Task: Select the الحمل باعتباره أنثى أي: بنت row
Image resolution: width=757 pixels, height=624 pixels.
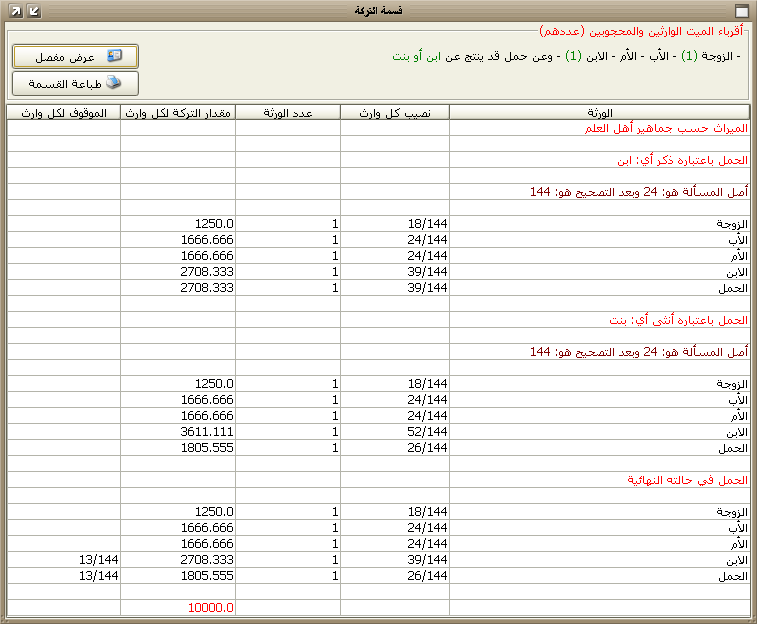Action: tap(680, 320)
